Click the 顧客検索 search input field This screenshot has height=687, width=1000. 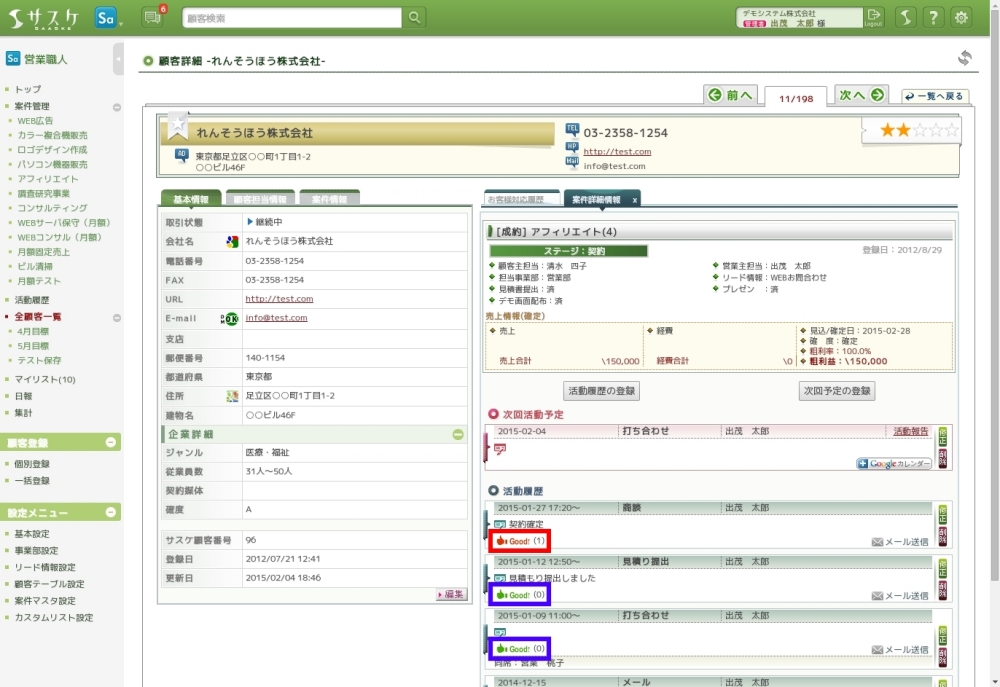click(291, 18)
